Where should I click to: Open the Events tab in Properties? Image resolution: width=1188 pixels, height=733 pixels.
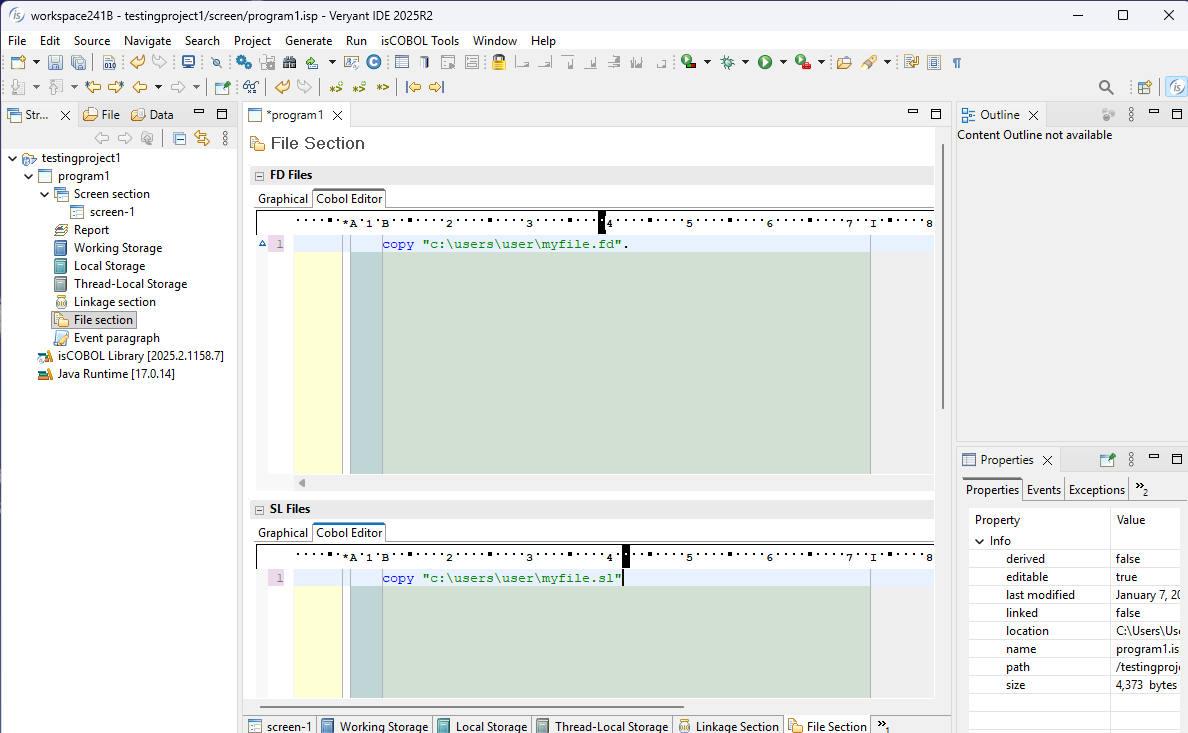click(1043, 490)
